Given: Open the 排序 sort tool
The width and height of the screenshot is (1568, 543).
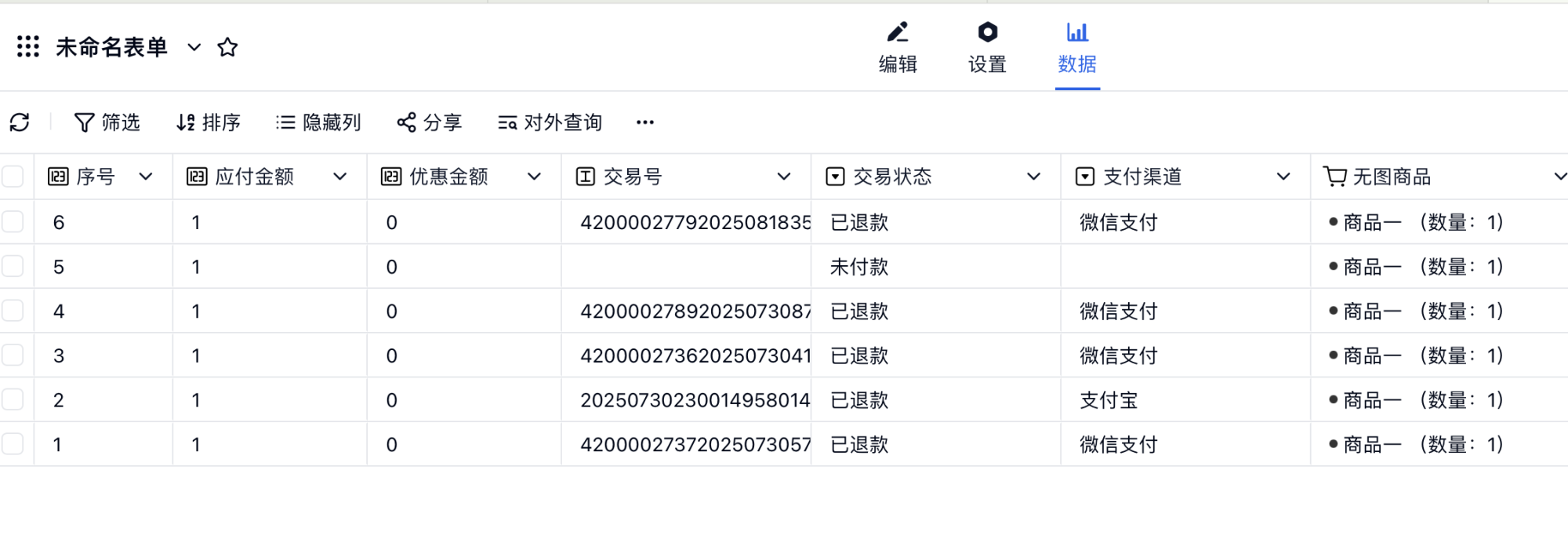Looking at the screenshot, I should click(x=209, y=122).
